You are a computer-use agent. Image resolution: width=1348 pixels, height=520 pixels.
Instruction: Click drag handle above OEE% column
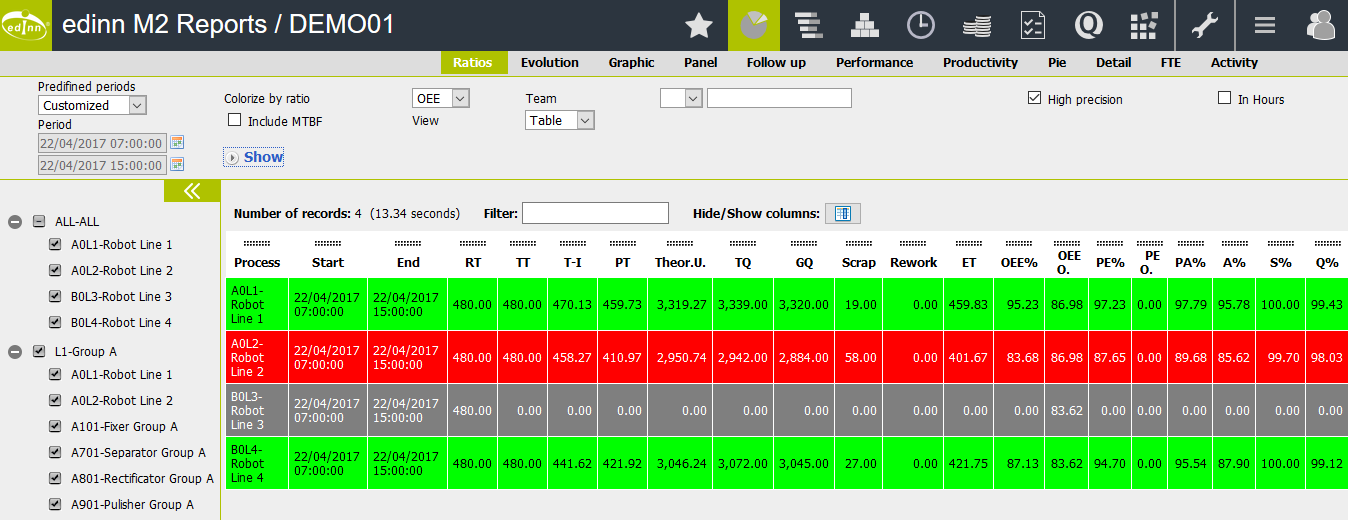[x=1019, y=243]
